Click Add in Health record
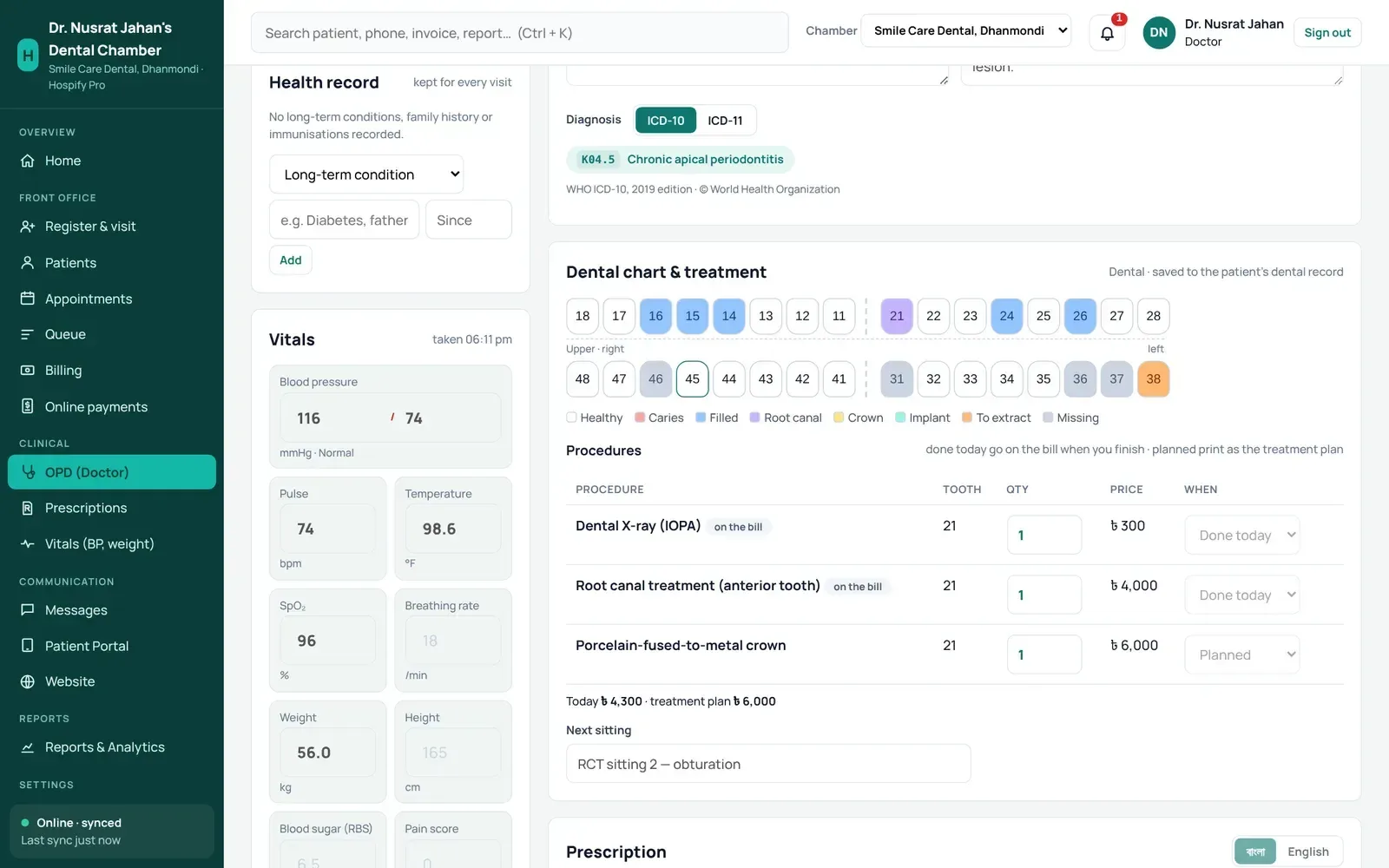 291,260
